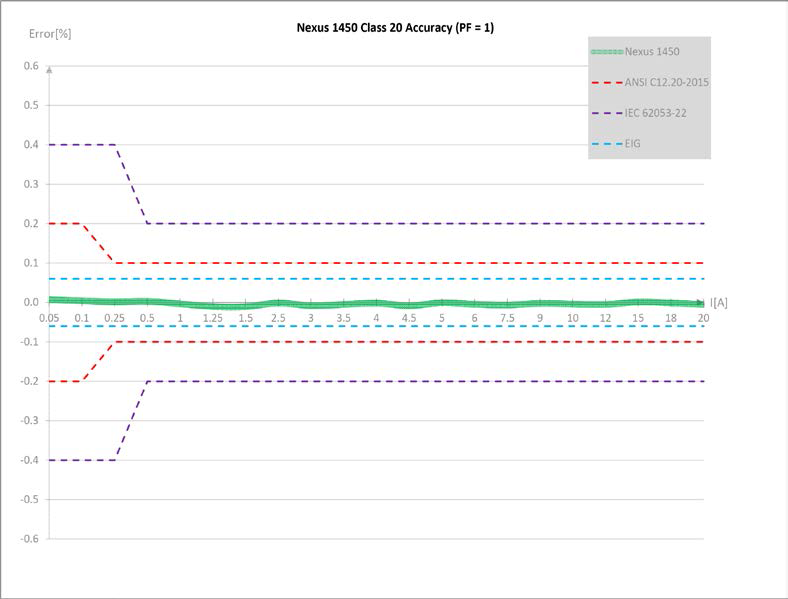
Task: Click the y-axis value "0.5"
Action: tap(31, 105)
